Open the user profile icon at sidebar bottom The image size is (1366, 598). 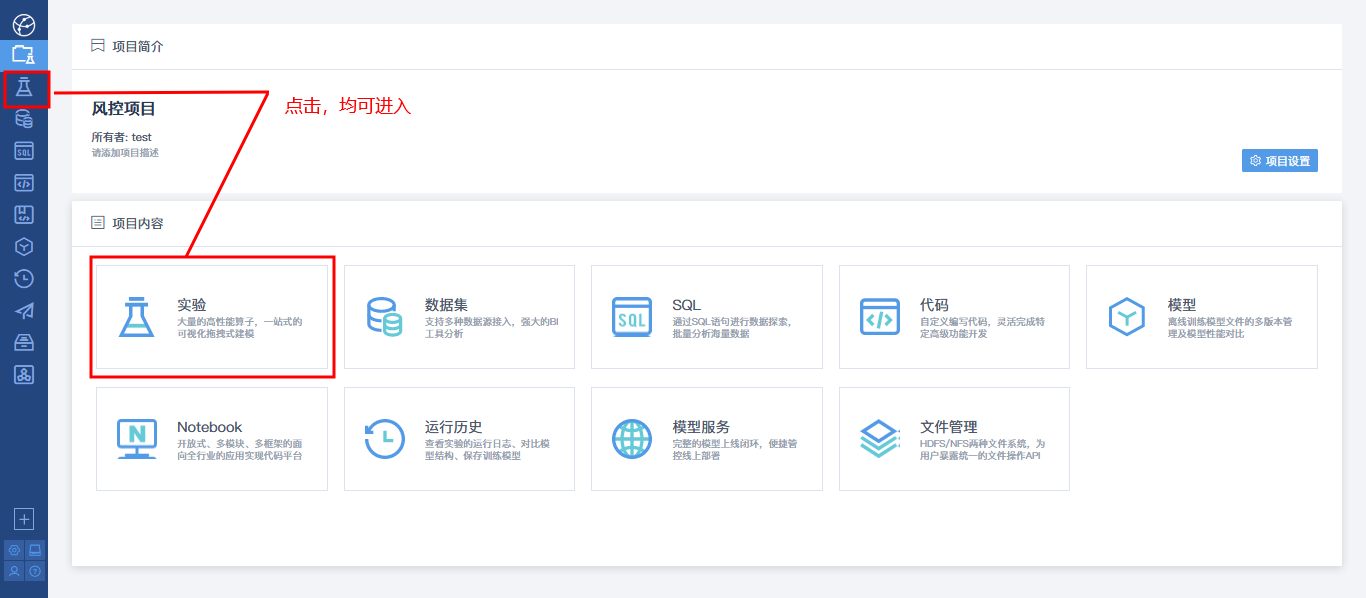click(x=14, y=571)
